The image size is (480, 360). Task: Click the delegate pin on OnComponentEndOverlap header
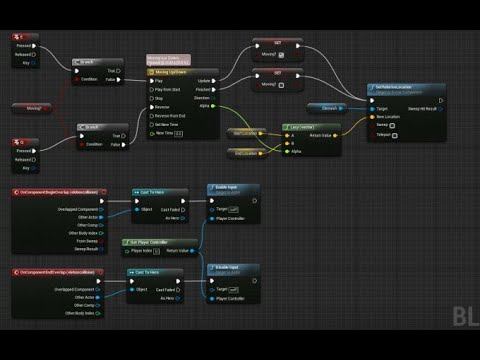[100, 272]
